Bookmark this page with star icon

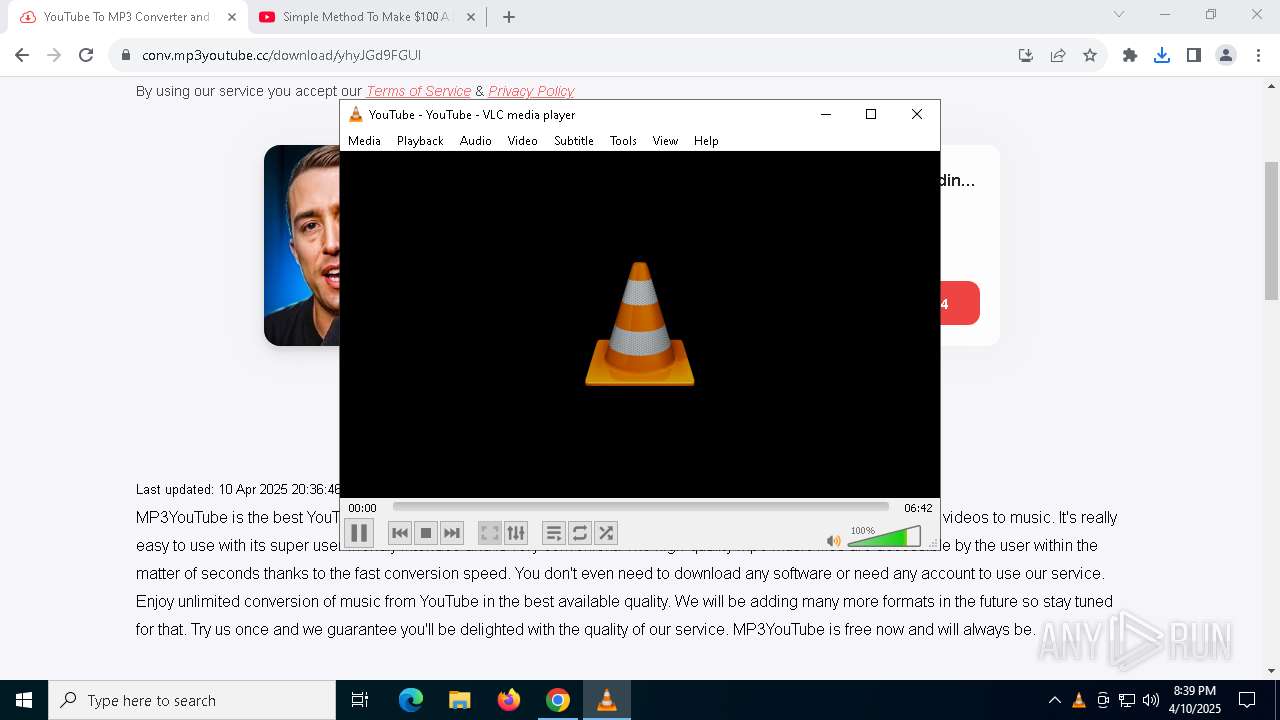pyautogui.click(x=1090, y=55)
